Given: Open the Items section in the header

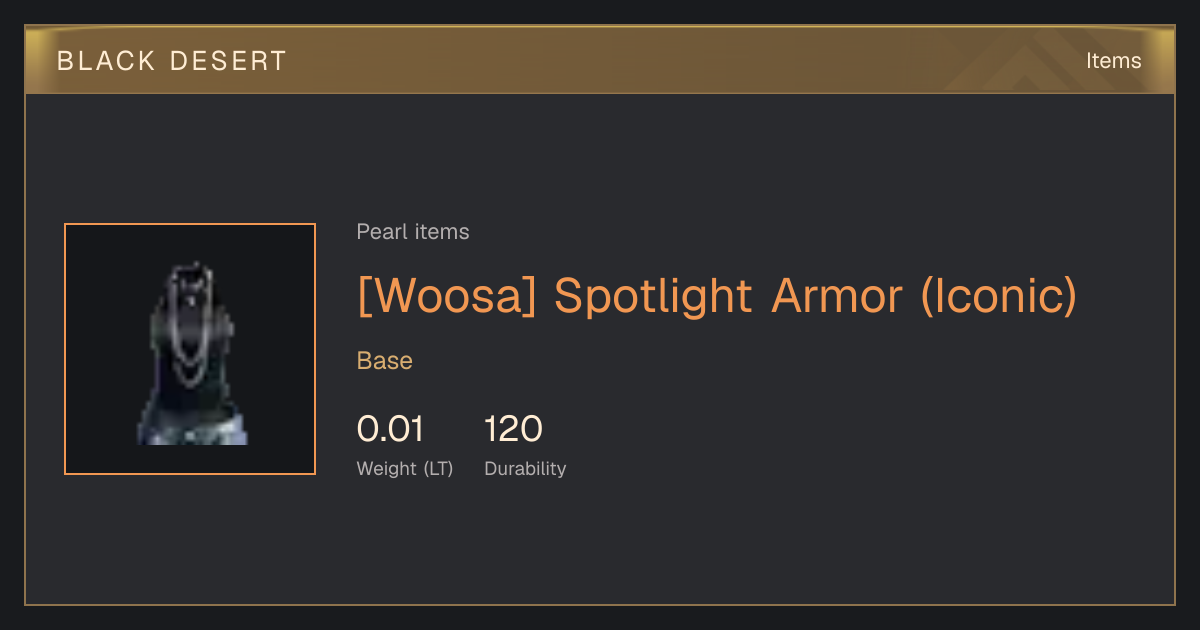Looking at the screenshot, I should 1113,60.
